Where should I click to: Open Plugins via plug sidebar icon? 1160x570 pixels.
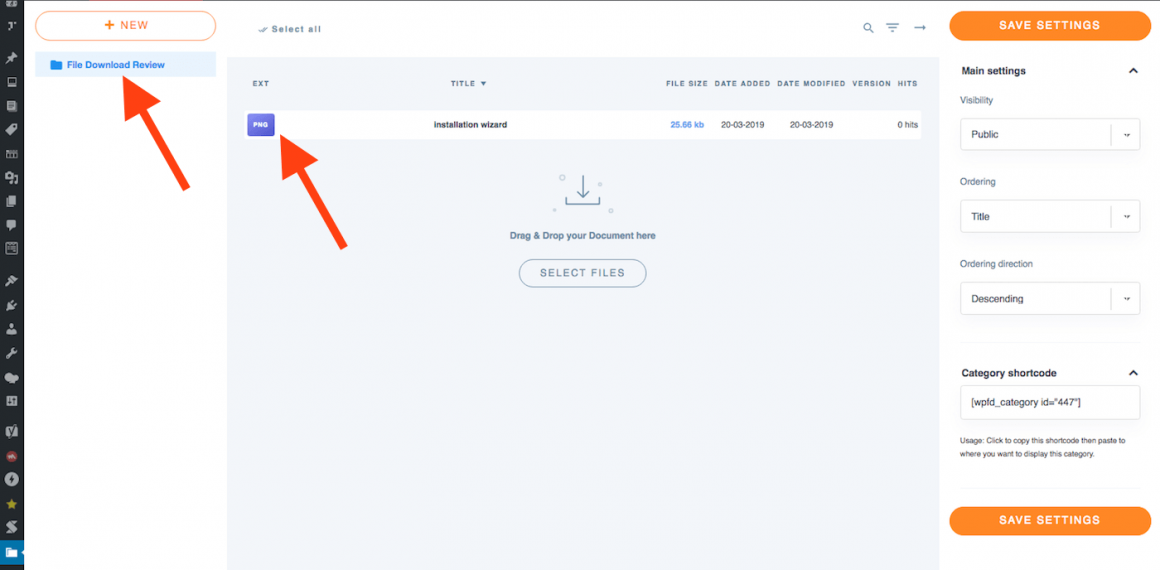11,305
